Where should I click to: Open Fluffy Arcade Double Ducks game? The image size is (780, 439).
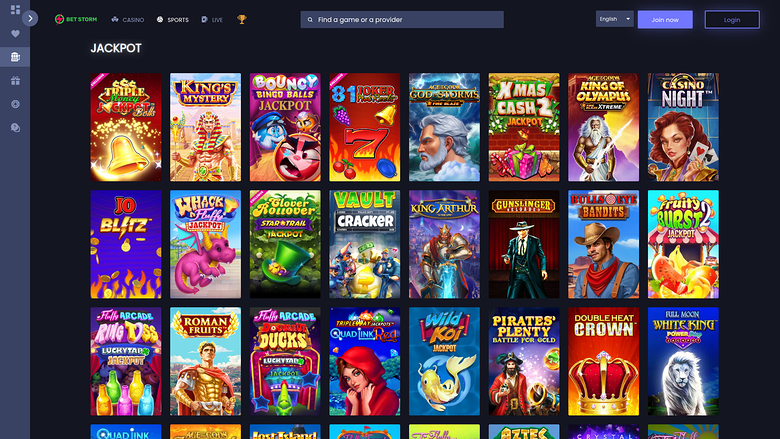(x=285, y=361)
